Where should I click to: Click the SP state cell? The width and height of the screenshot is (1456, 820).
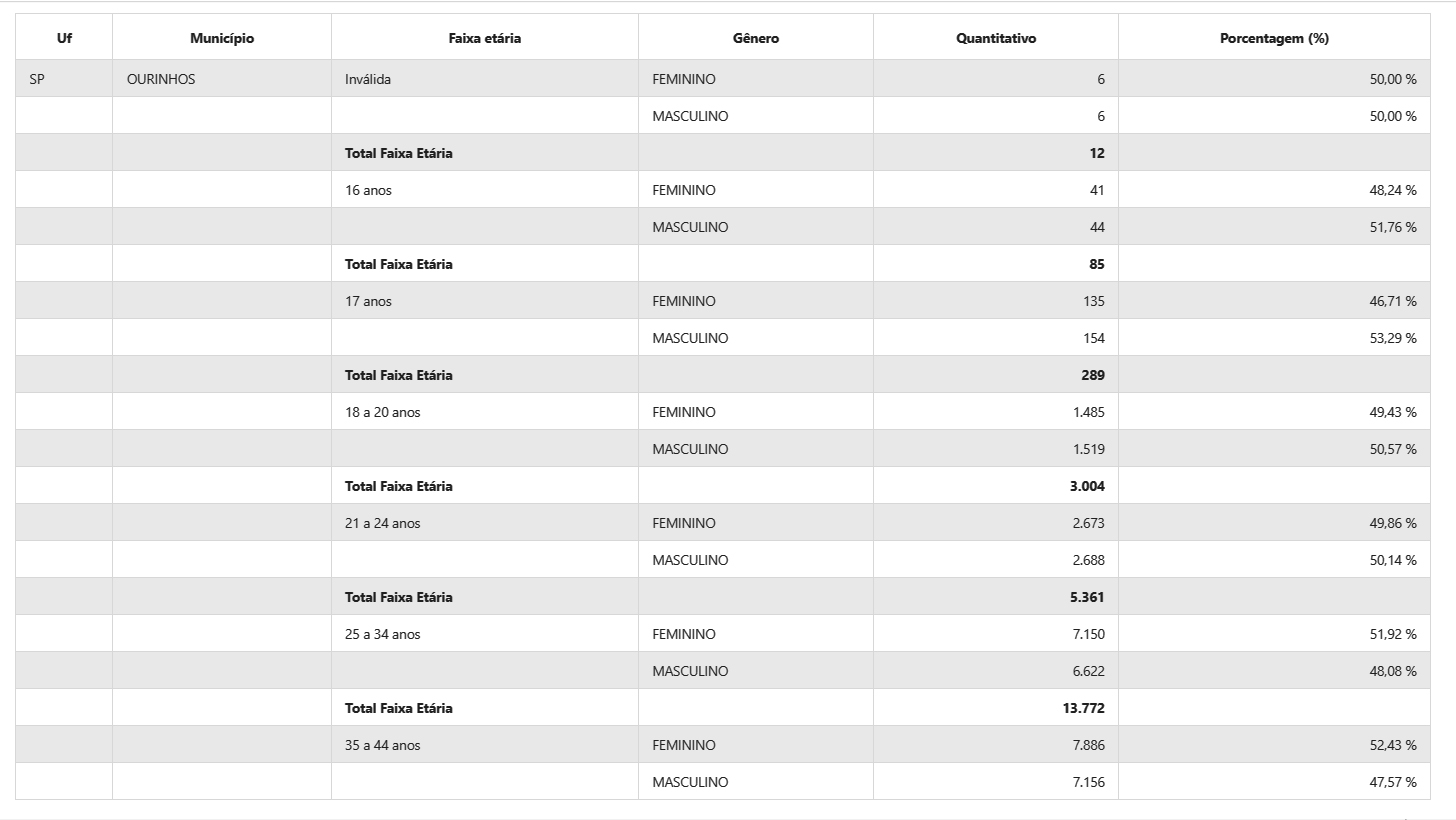point(37,79)
